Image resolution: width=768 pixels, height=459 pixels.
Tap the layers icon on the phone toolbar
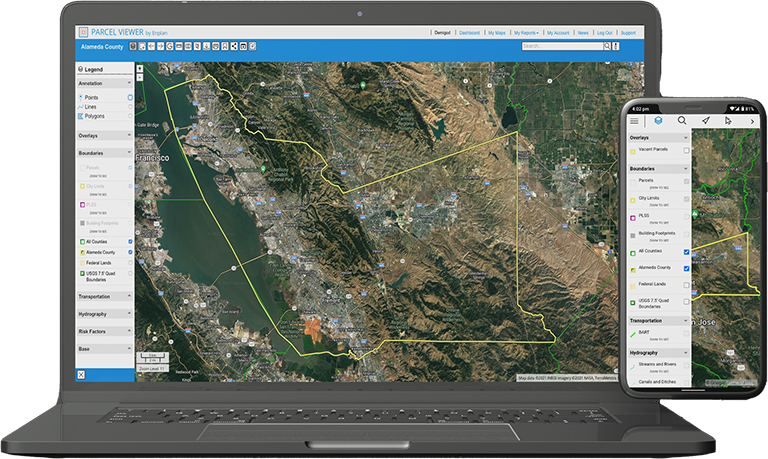pyautogui.click(x=658, y=121)
